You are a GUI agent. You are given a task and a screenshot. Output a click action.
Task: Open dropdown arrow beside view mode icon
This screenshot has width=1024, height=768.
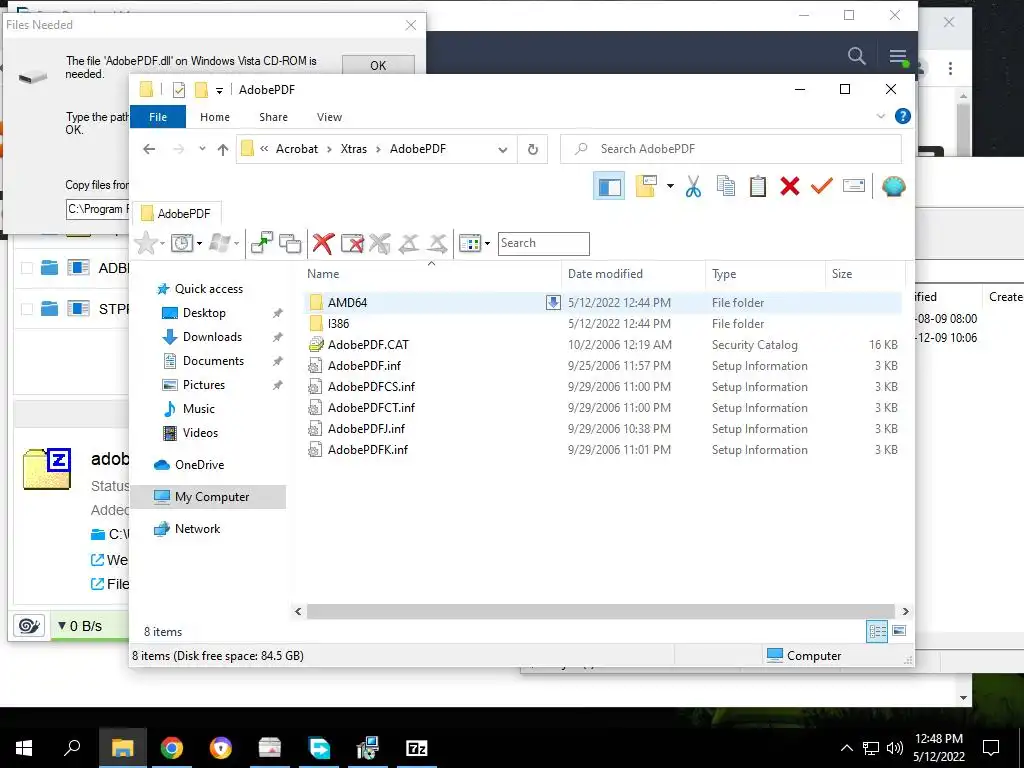[x=487, y=244]
